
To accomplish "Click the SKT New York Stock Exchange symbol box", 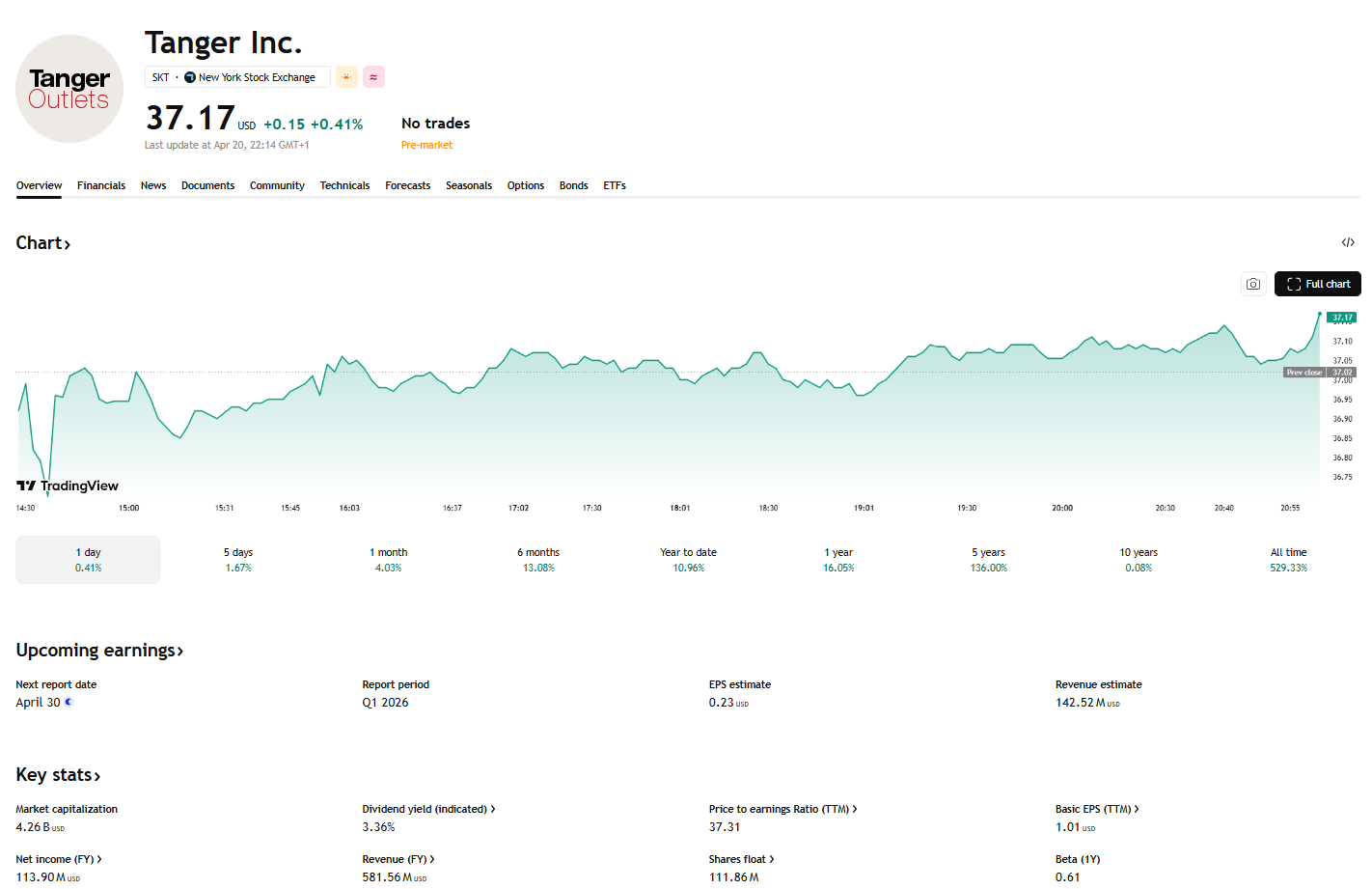I will pyautogui.click(x=237, y=77).
